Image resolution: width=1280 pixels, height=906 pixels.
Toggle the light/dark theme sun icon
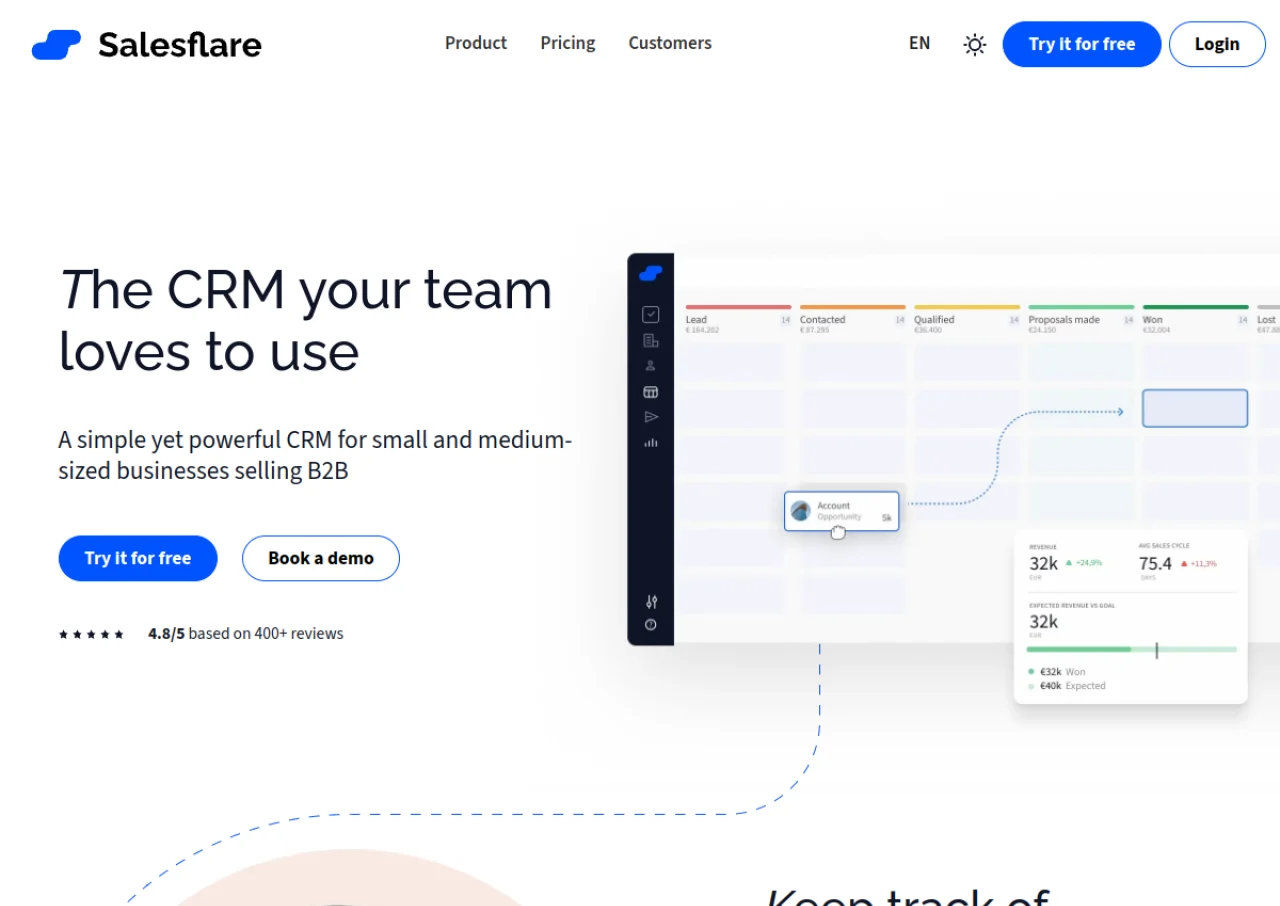click(x=974, y=44)
